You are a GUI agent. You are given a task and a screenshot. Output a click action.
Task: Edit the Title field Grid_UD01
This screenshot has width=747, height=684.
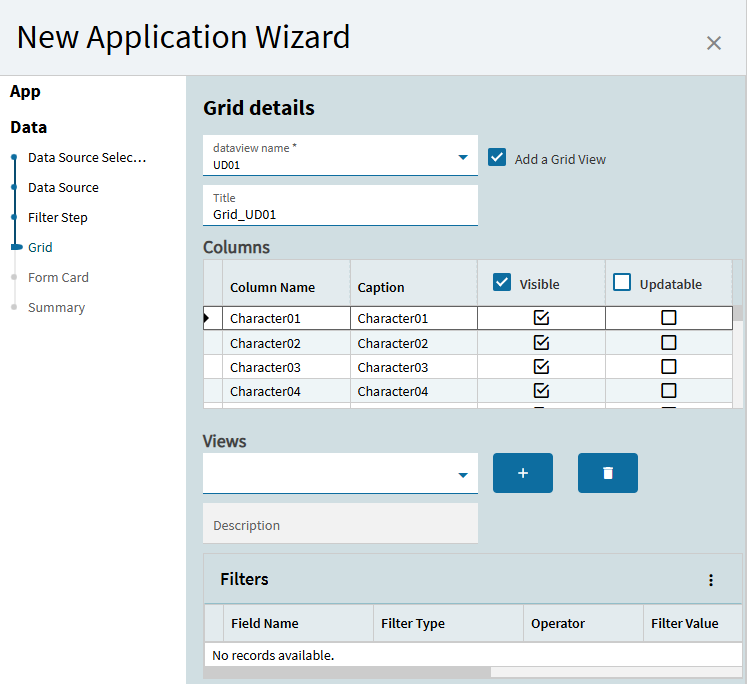tap(340, 205)
